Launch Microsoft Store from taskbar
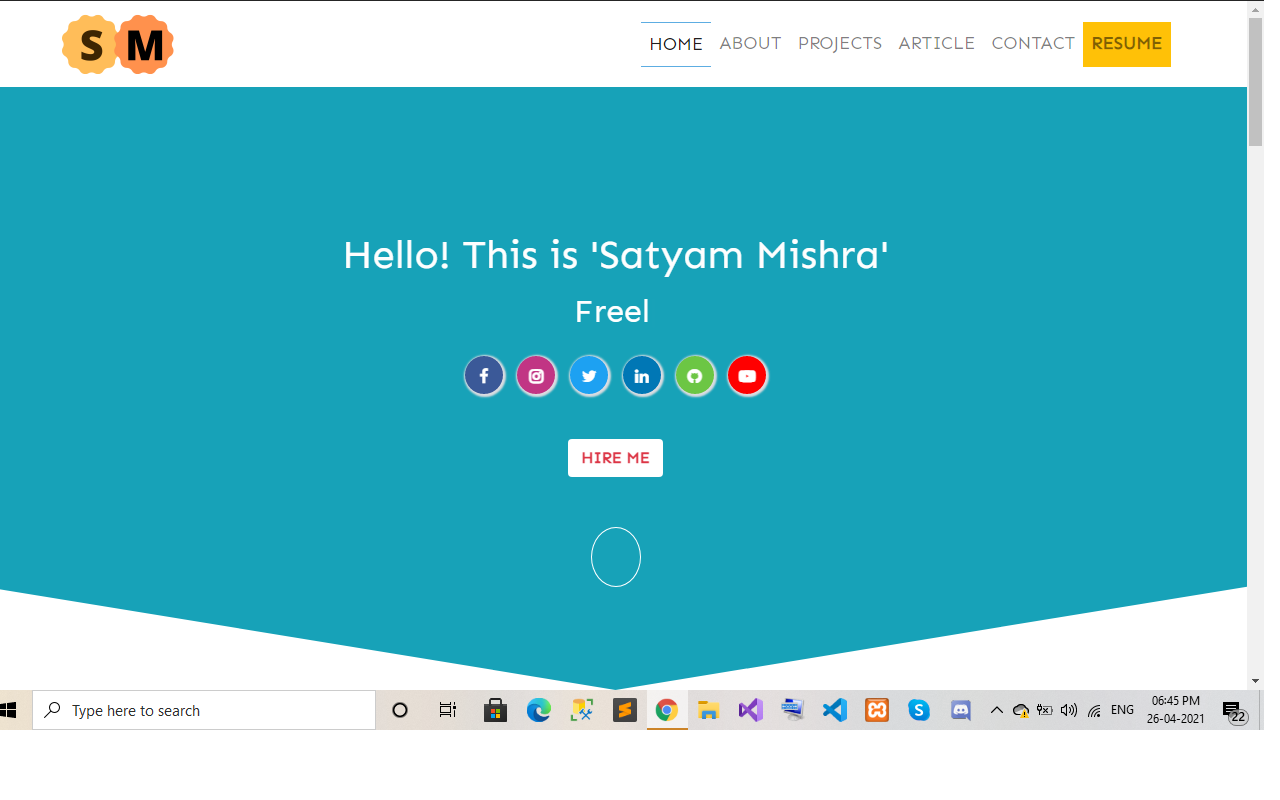Screen dimensions: 1280x800 (x=495, y=710)
